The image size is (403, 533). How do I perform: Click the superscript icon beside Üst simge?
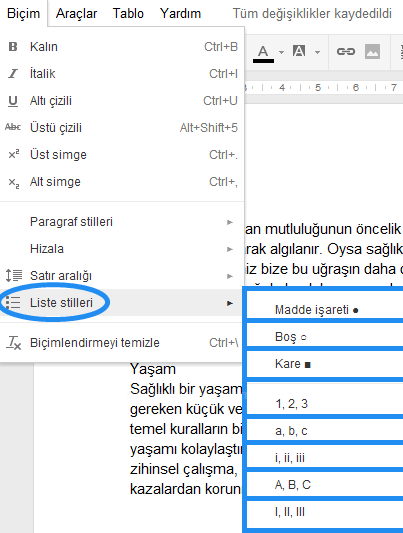pos(14,154)
